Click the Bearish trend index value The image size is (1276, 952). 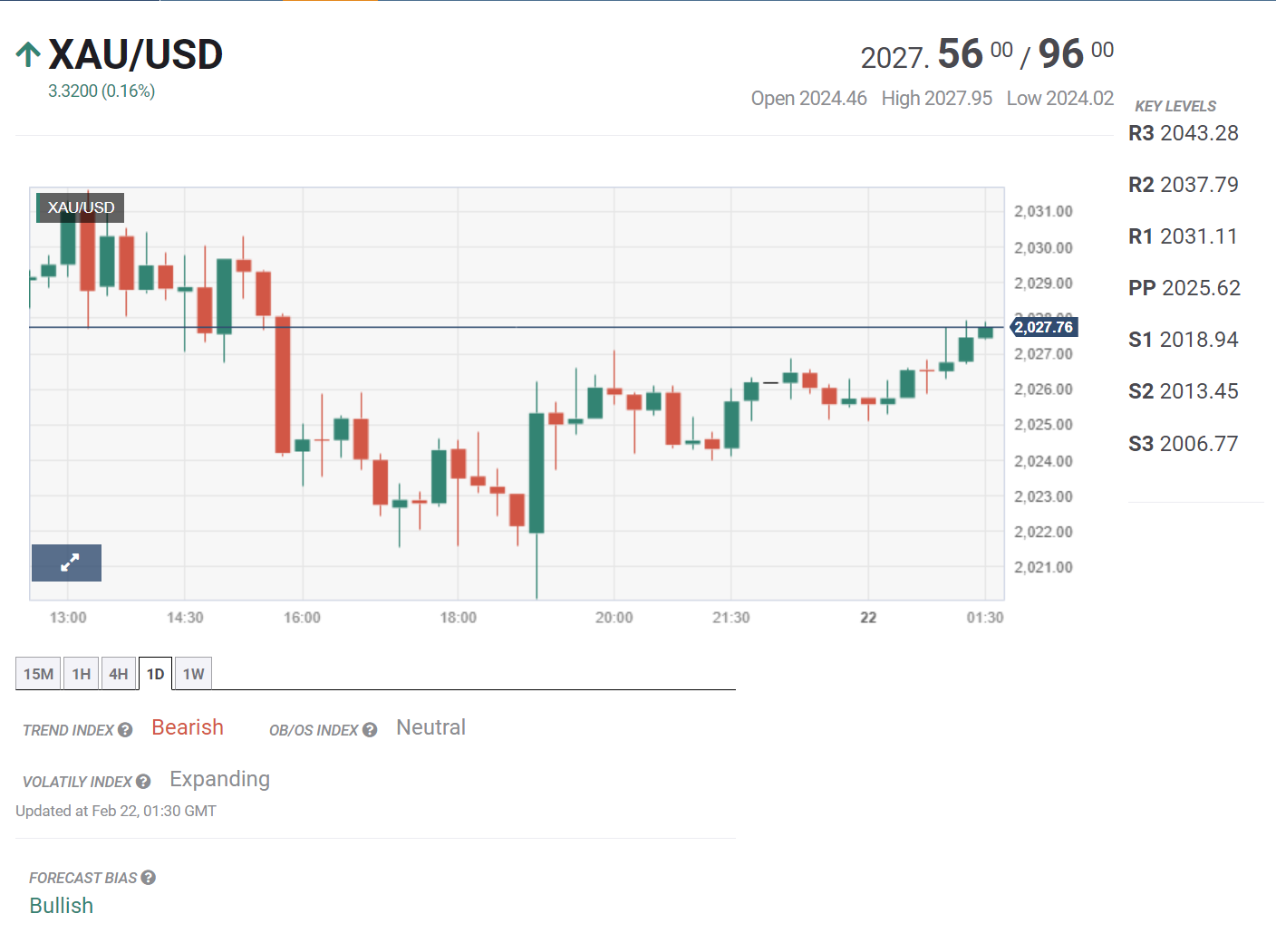188,727
